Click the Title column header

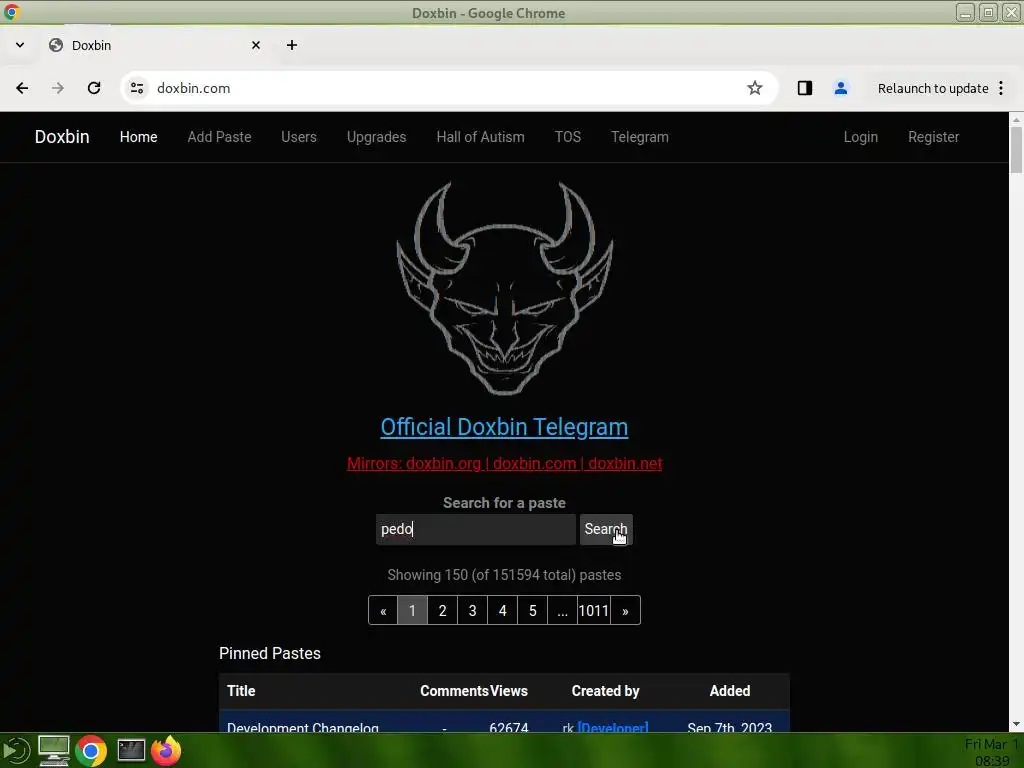point(241,691)
